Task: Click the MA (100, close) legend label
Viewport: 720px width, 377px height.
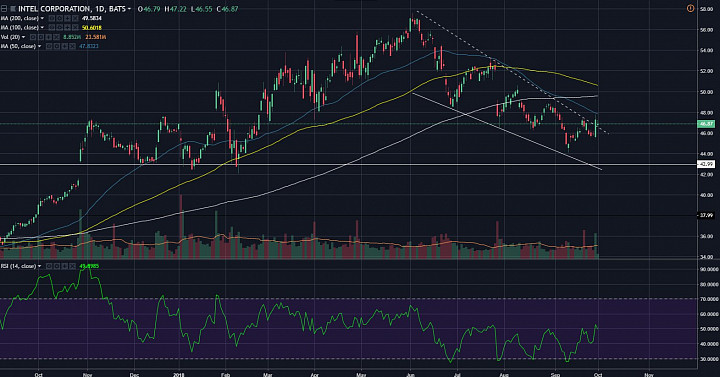Action: [19, 28]
